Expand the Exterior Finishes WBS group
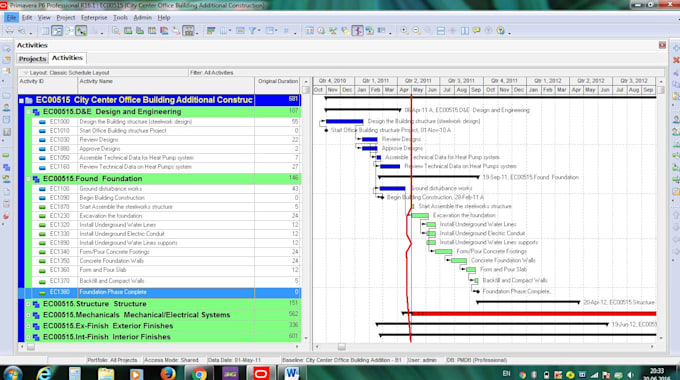 28,326
